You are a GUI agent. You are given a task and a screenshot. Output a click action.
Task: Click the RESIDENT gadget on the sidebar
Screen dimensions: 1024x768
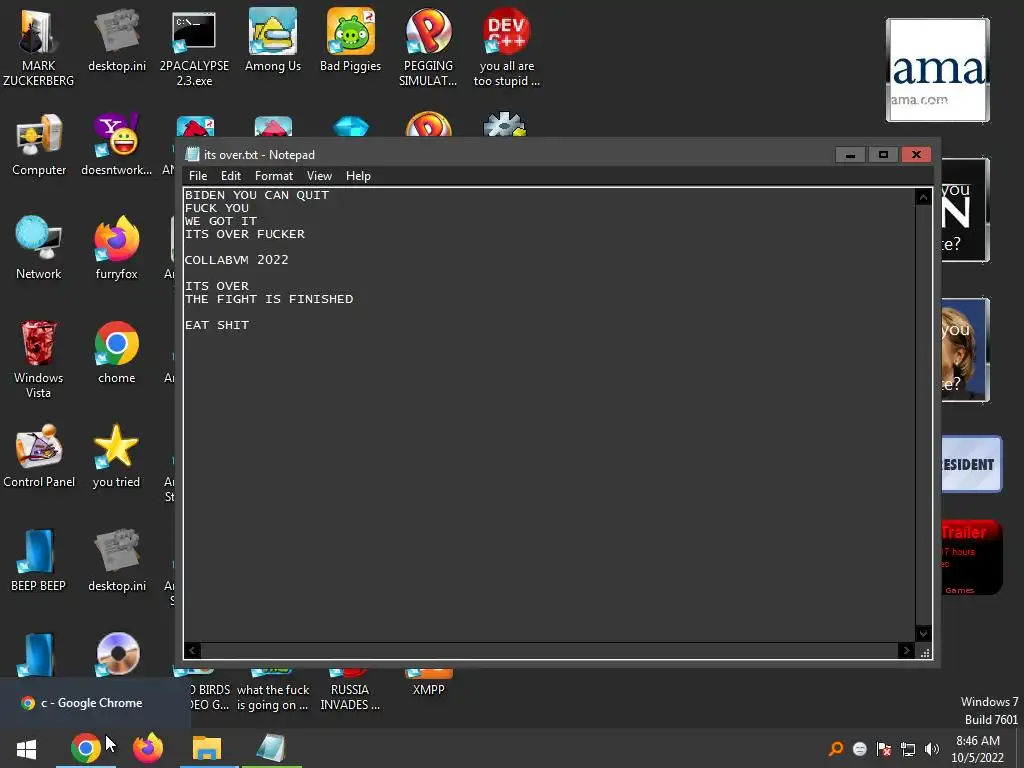coord(971,464)
